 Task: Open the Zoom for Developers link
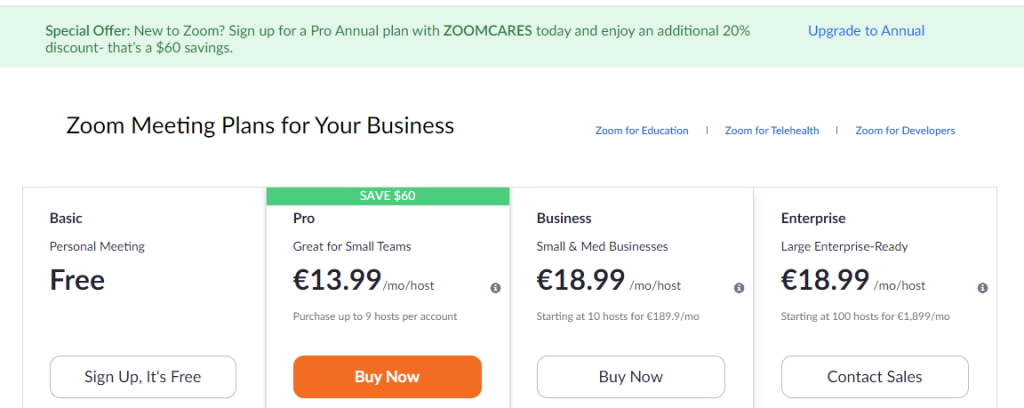pyautogui.click(x=905, y=131)
